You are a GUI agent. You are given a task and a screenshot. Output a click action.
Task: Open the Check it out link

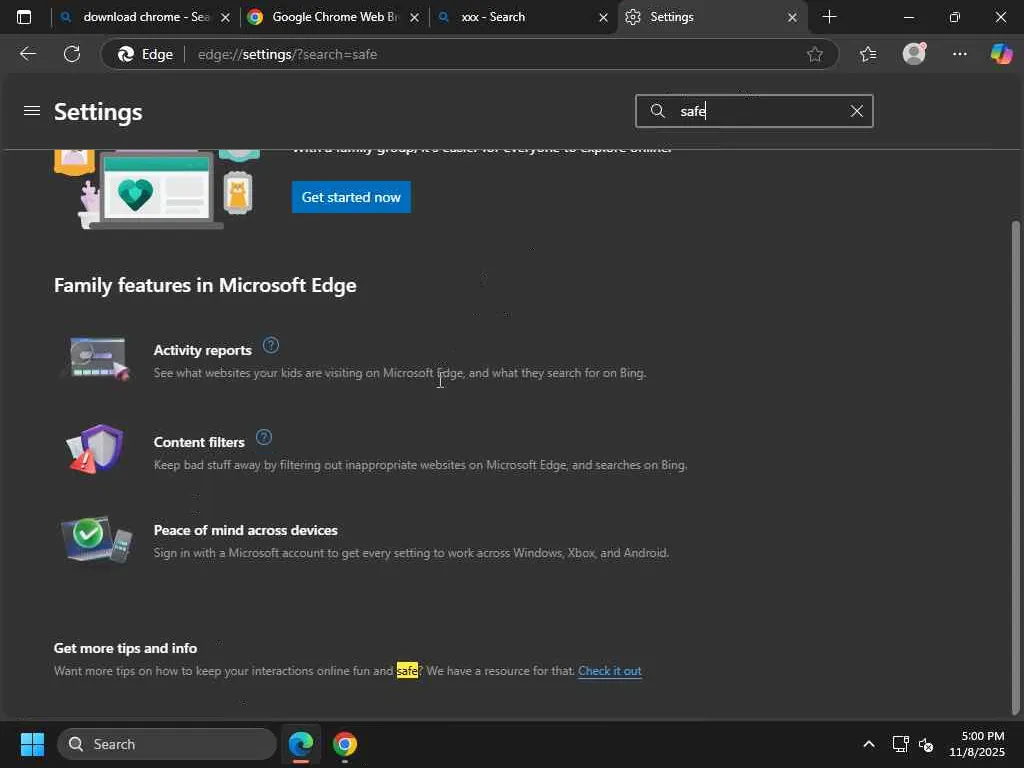(x=609, y=671)
